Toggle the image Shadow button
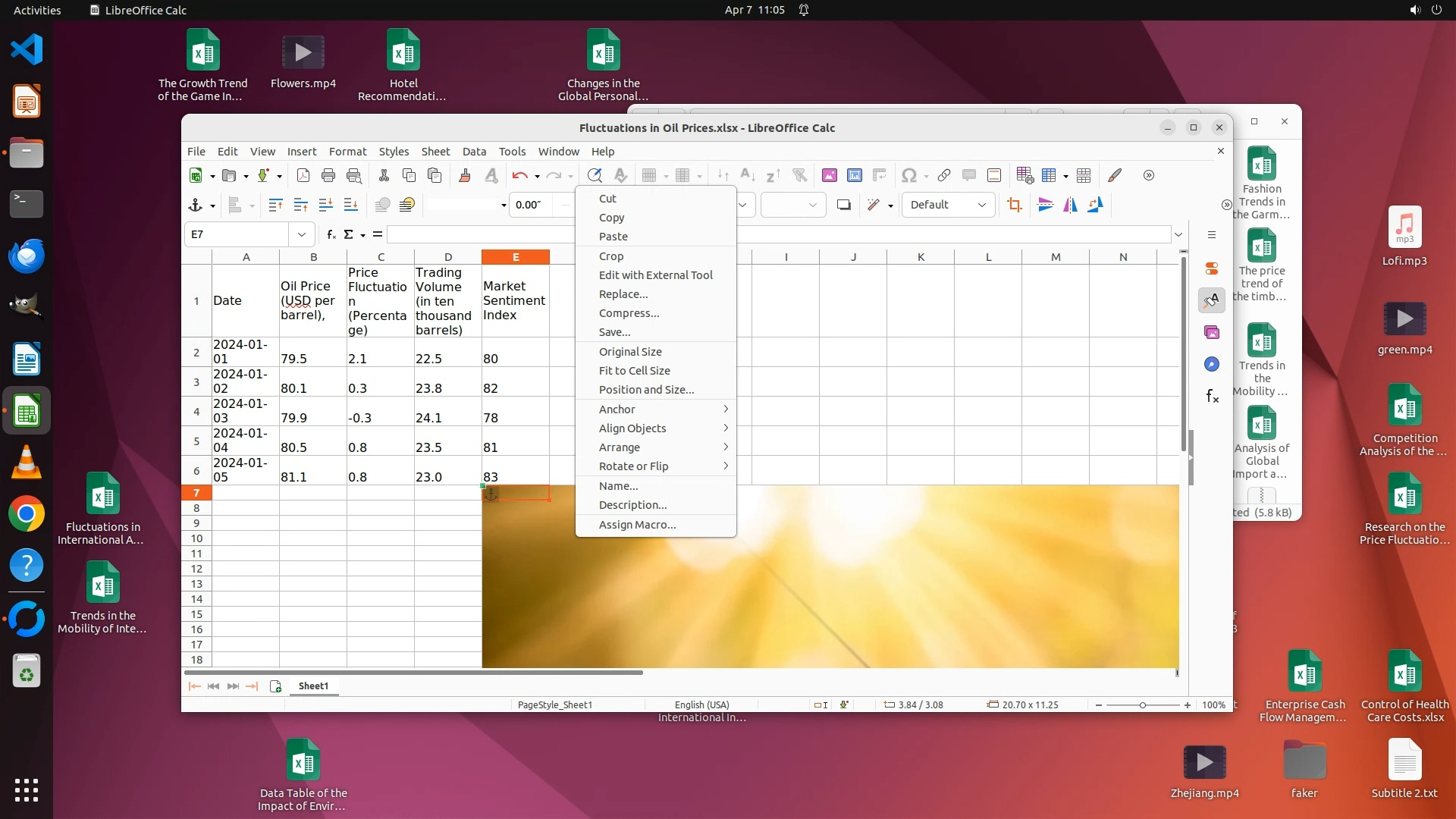The width and height of the screenshot is (1456, 819). coord(843,205)
